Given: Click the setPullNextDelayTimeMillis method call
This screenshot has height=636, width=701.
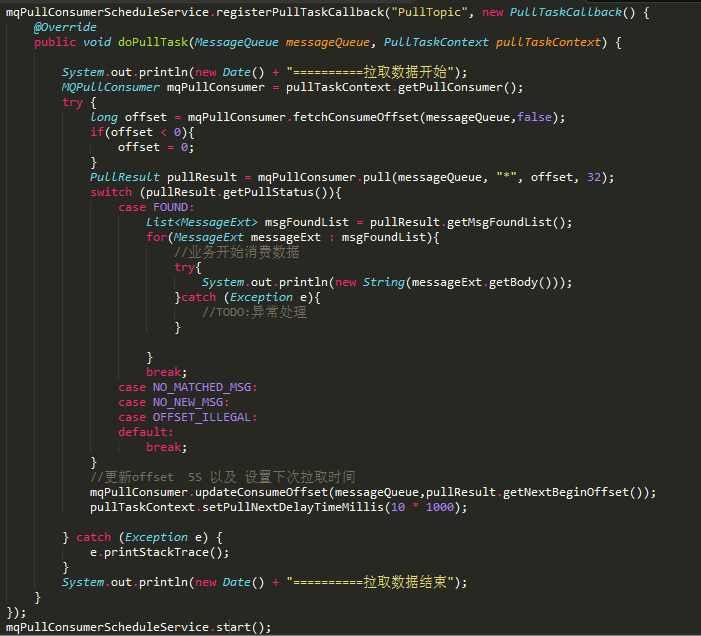Looking at the screenshot, I should coord(293,507).
